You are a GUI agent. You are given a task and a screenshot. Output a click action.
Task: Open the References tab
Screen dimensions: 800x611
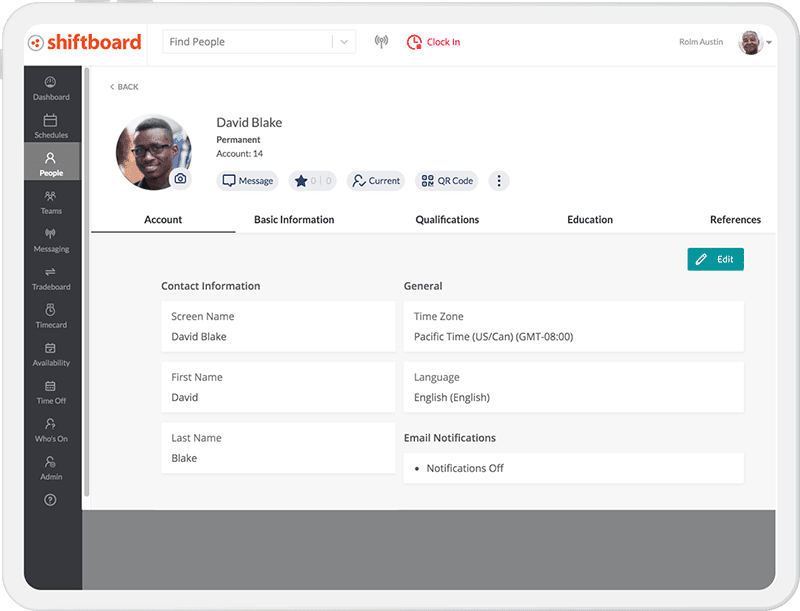click(735, 220)
